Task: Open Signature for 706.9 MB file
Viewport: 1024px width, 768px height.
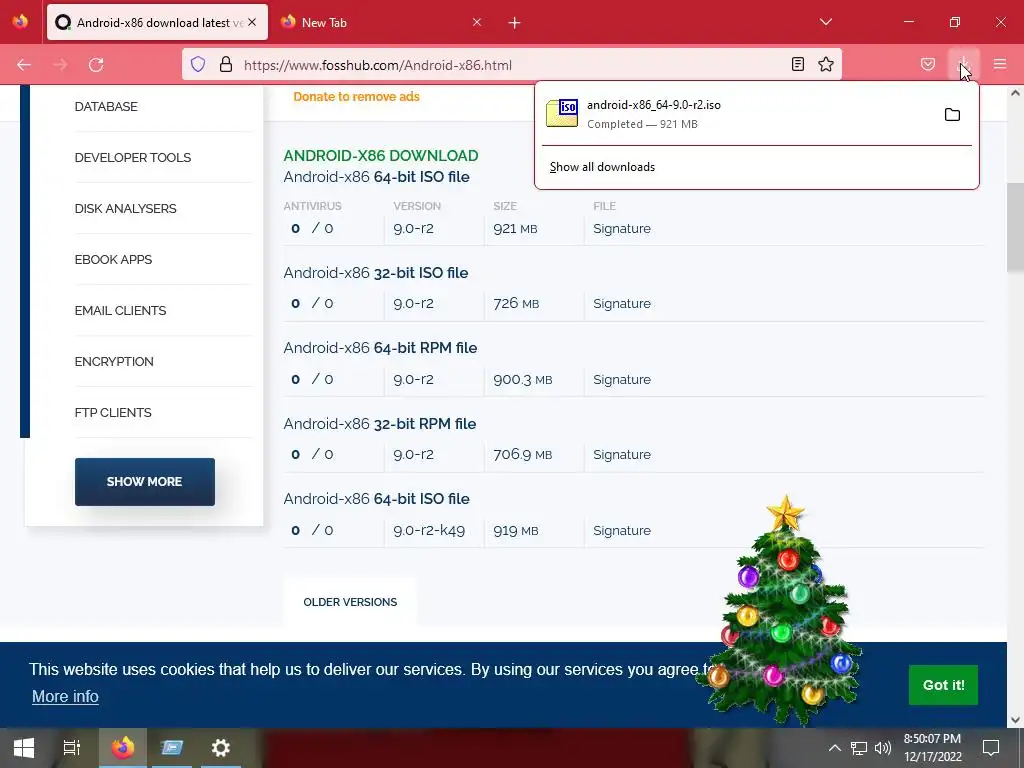Action: click(x=622, y=455)
